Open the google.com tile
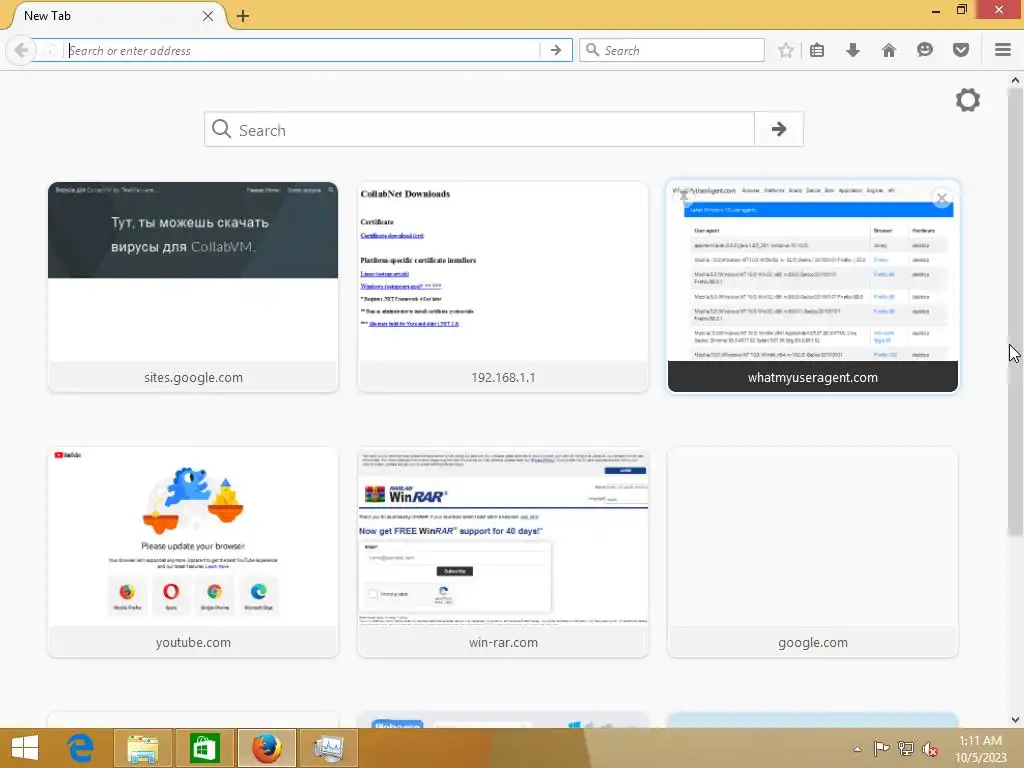1024x768 pixels. [x=812, y=552]
